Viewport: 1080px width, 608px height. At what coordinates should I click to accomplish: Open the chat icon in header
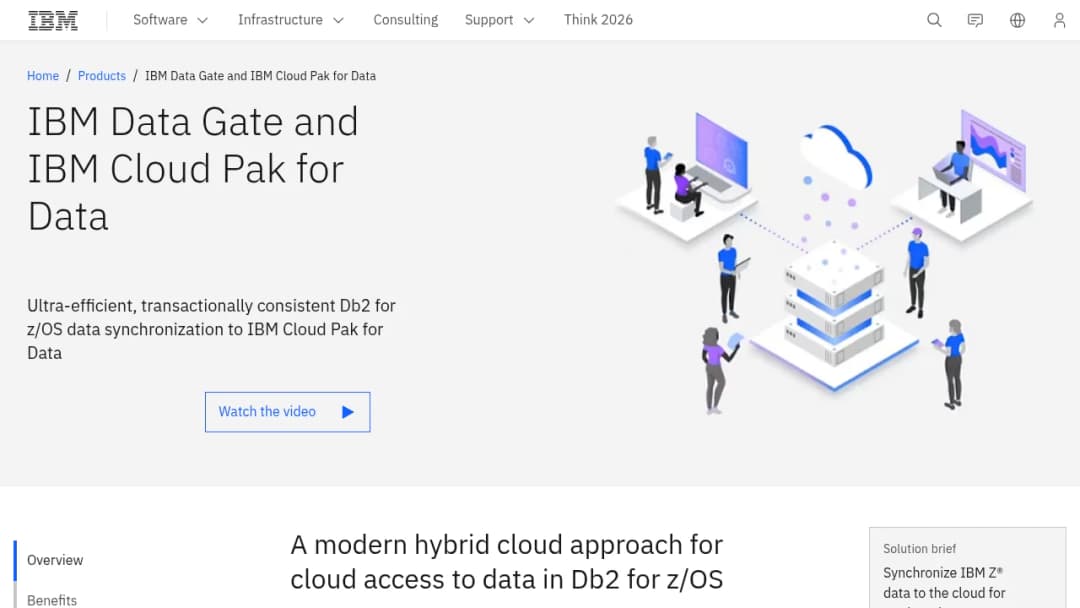click(975, 20)
